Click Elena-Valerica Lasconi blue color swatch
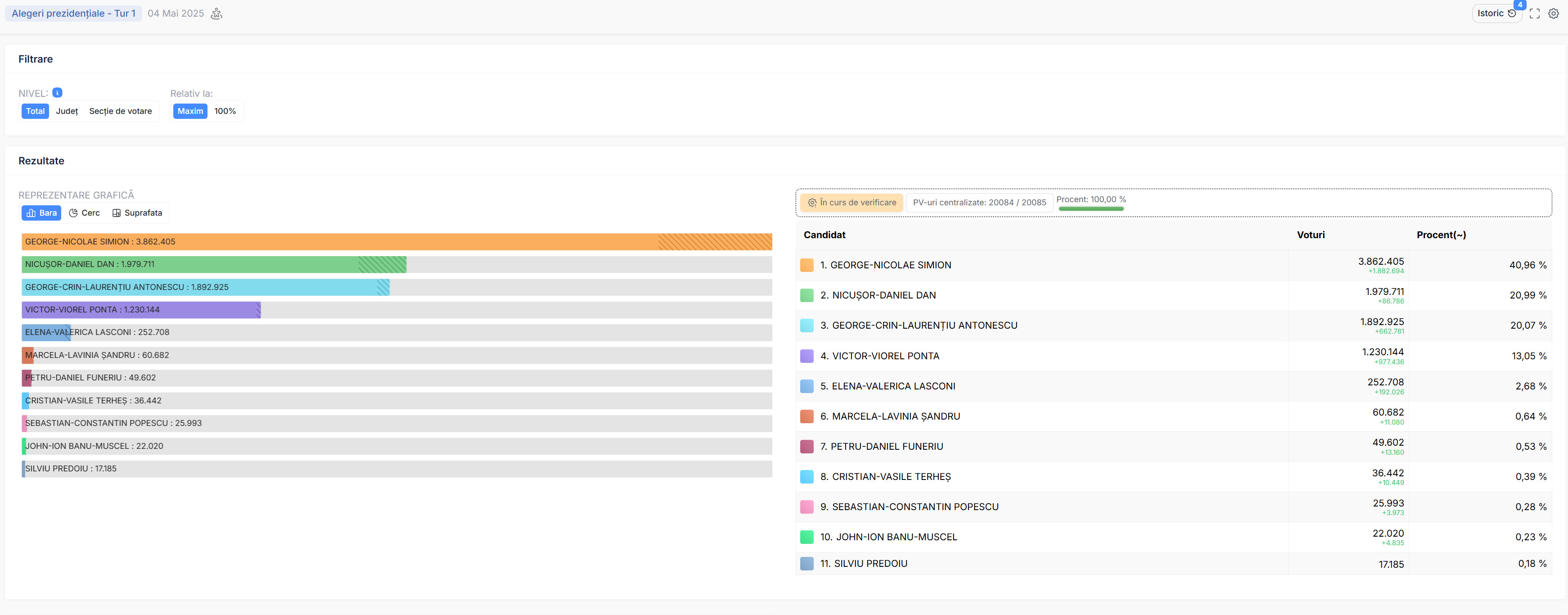The height and width of the screenshot is (615, 1568). click(x=807, y=386)
